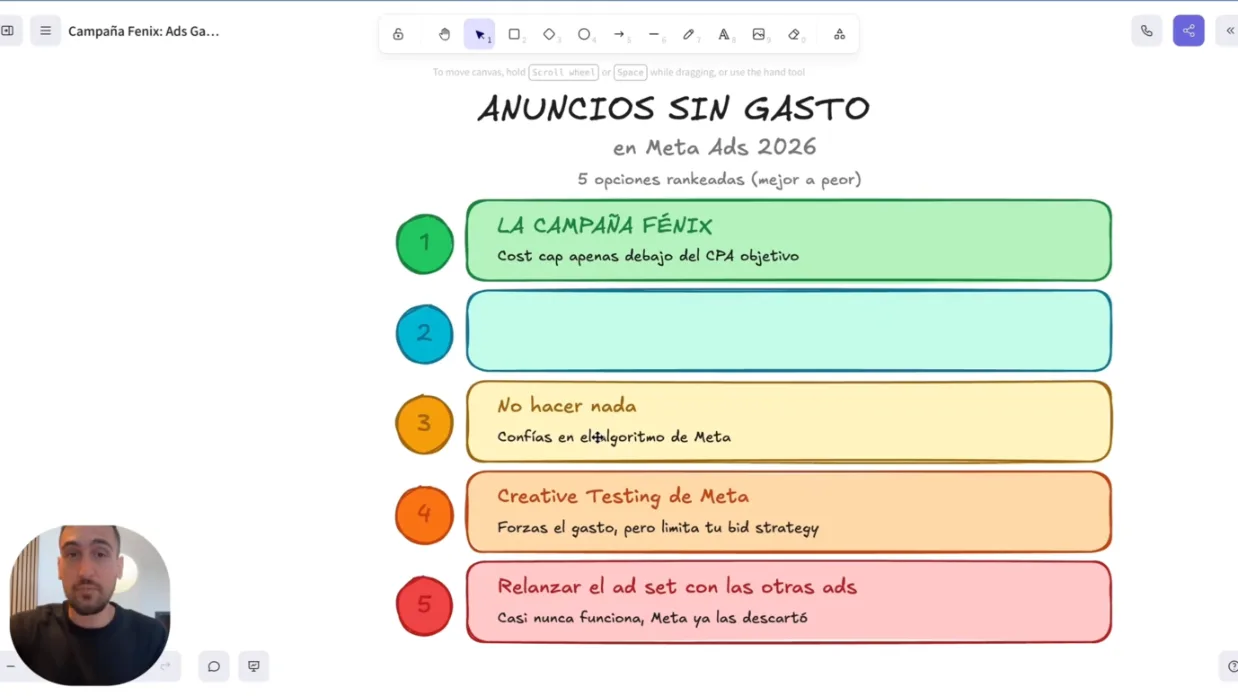The height and width of the screenshot is (696, 1238).
Task: Select the Text tool
Action: 724,35
